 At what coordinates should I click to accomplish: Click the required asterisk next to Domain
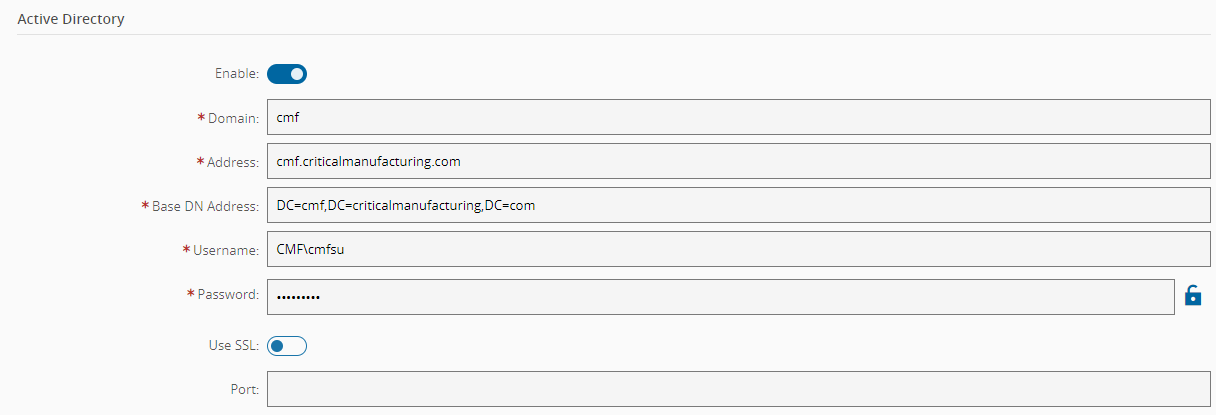click(201, 118)
